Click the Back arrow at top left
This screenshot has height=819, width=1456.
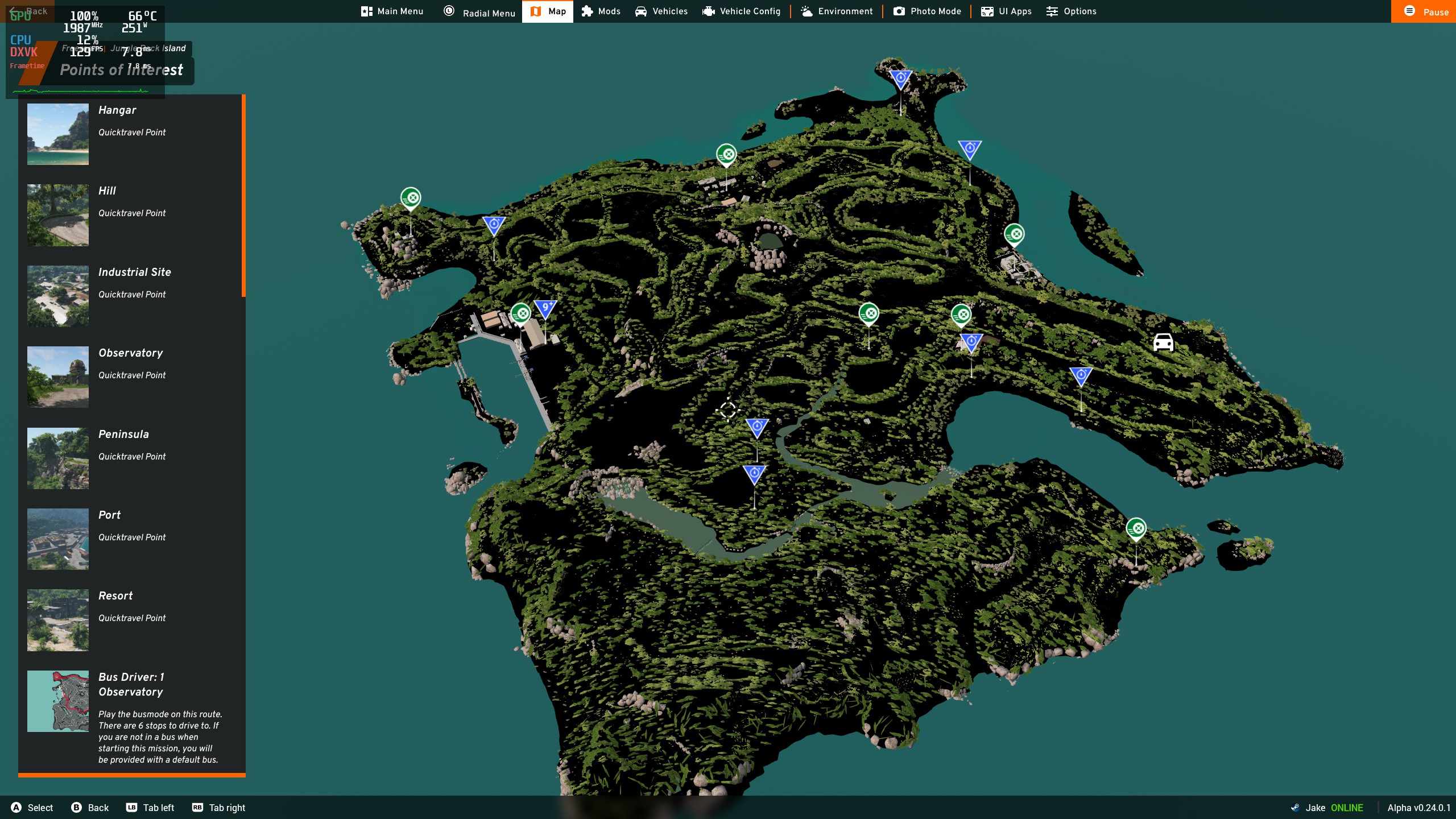(x=28, y=11)
